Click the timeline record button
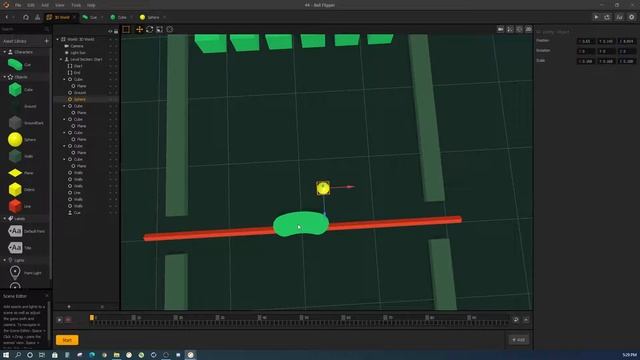This screenshot has height=360, width=640. pos(68,320)
